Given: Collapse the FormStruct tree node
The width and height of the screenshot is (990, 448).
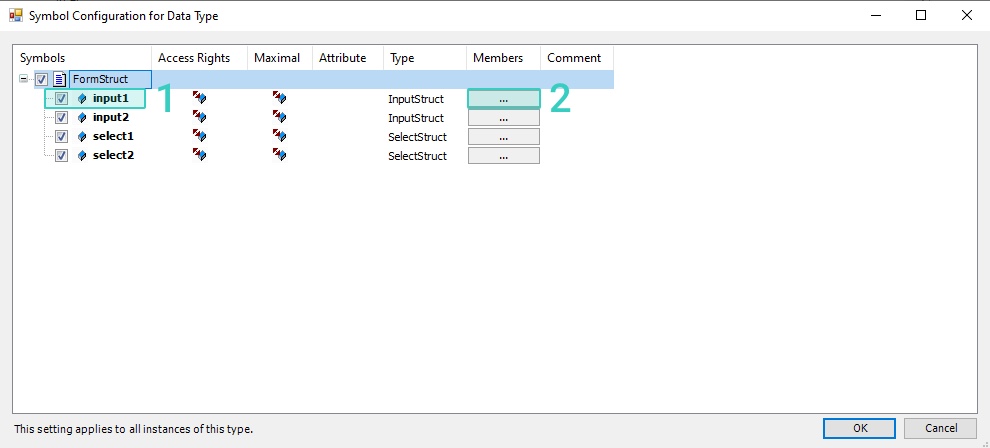Looking at the screenshot, I should (24, 80).
